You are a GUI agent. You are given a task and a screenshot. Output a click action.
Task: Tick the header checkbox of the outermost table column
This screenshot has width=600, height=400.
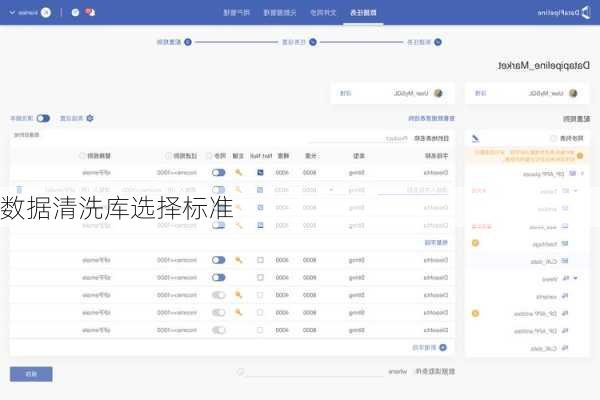pos(82,156)
